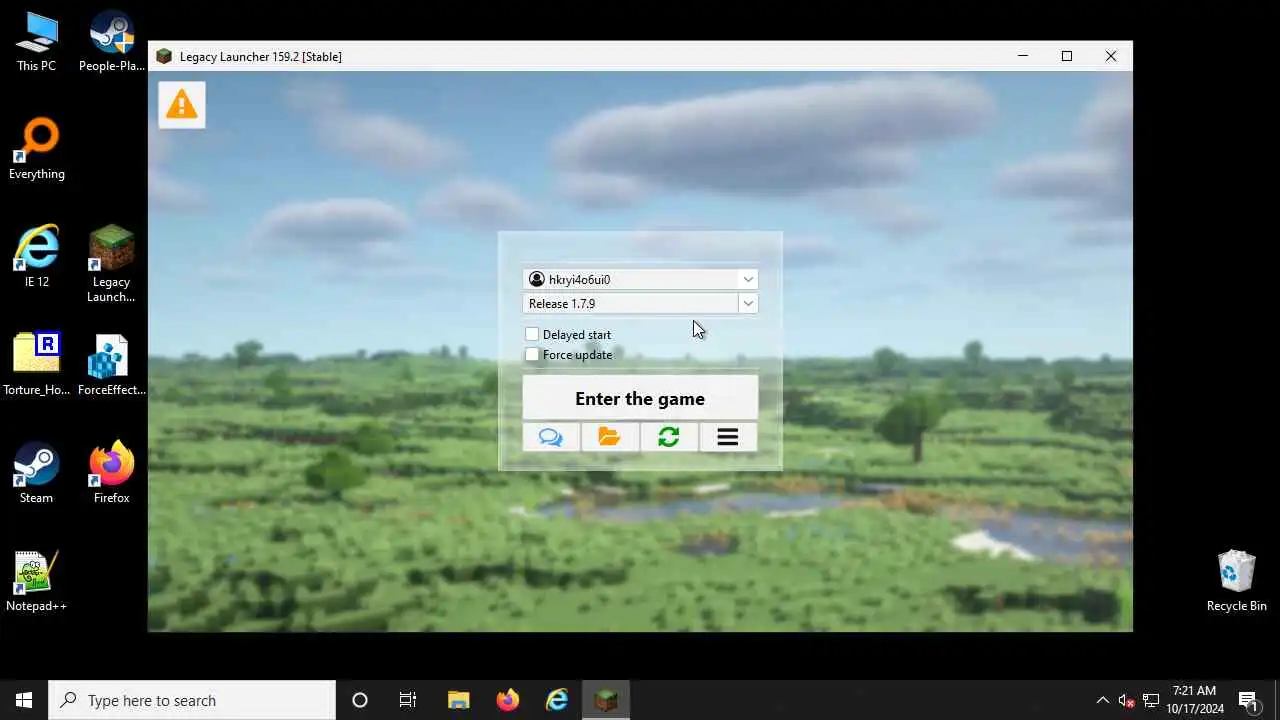Viewport: 1280px width, 720px height.
Task: Open the hamburger settings menu button
Action: [728, 437]
